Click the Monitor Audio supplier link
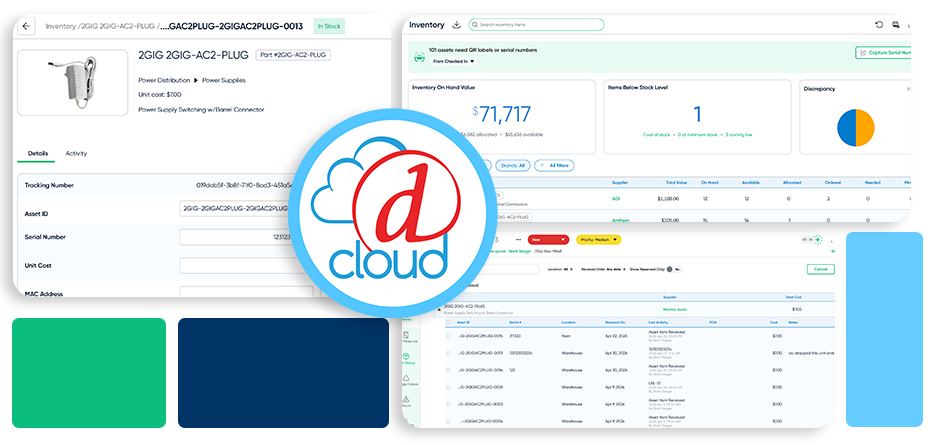The width and height of the screenshot is (933, 445). coord(675,309)
